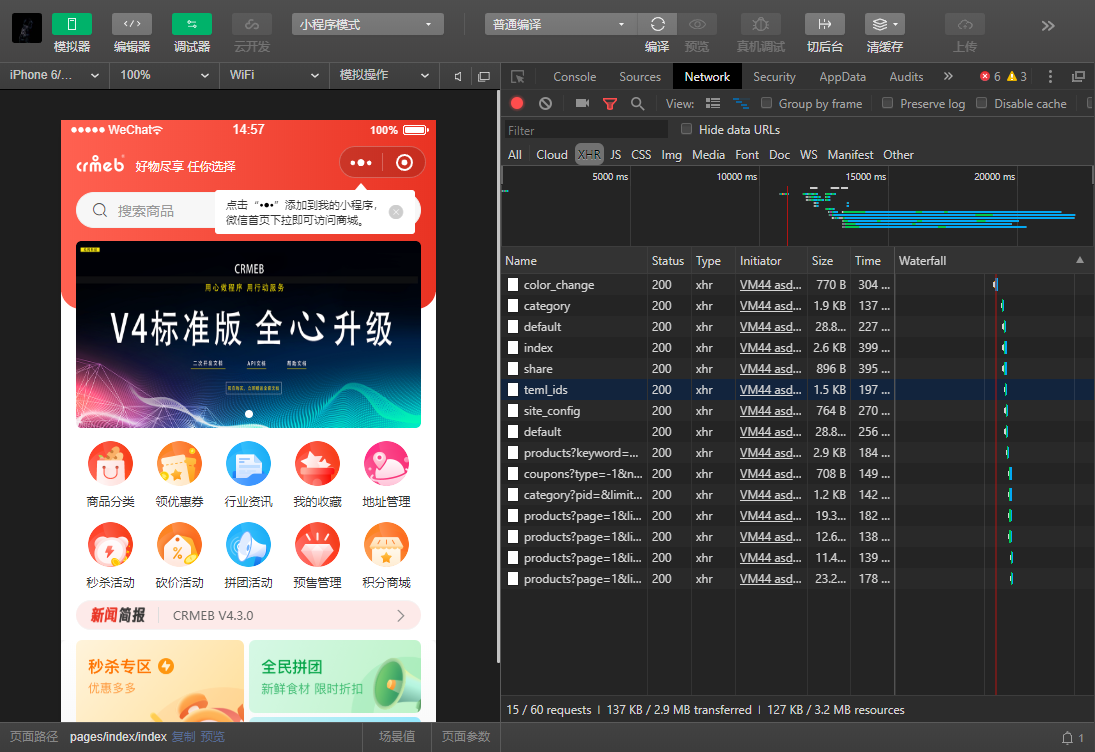
Task: Enable the Group by frame checkbox
Action: [766, 103]
